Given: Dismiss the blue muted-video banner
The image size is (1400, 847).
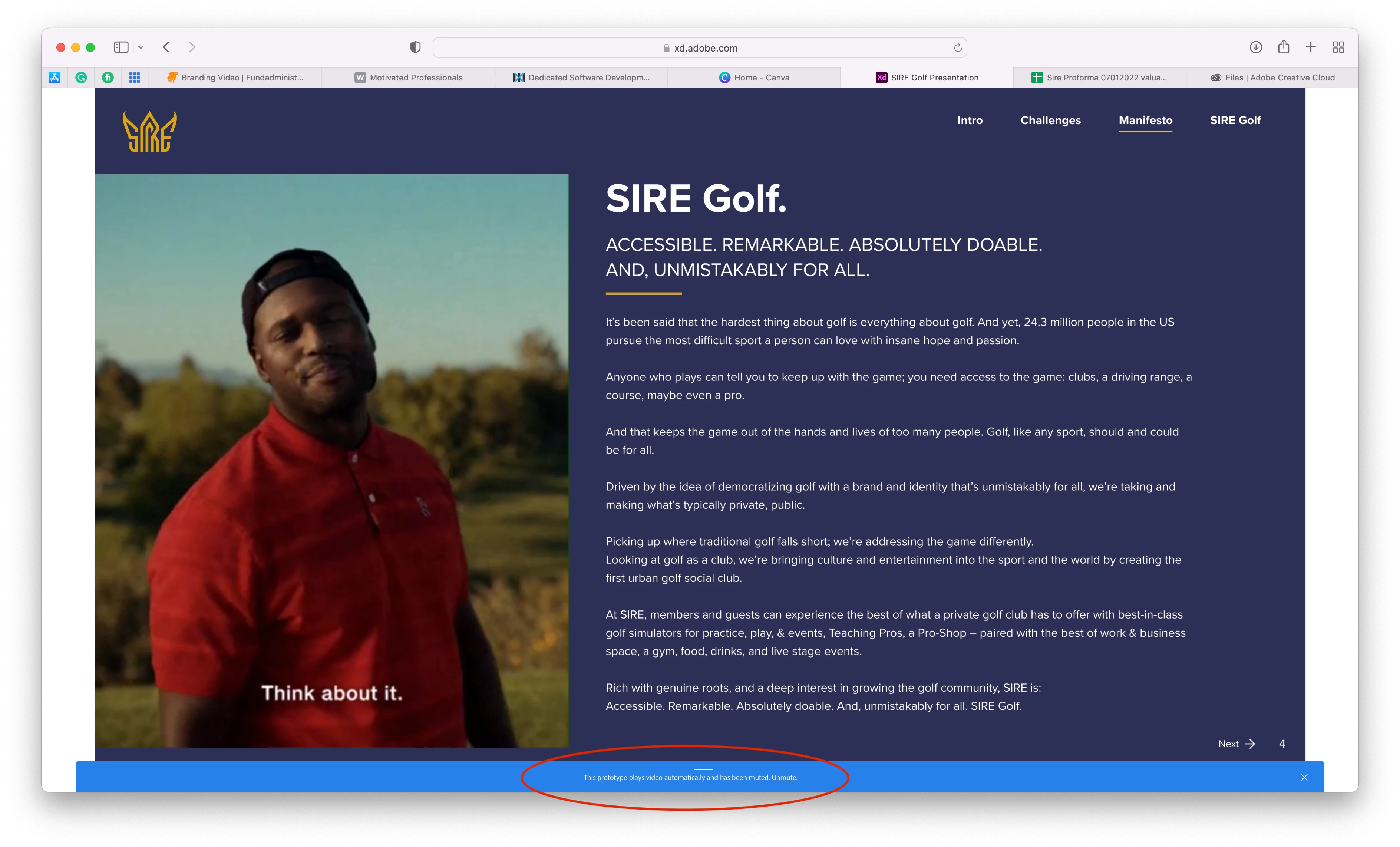Looking at the screenshot, I should click(1304, 778).
